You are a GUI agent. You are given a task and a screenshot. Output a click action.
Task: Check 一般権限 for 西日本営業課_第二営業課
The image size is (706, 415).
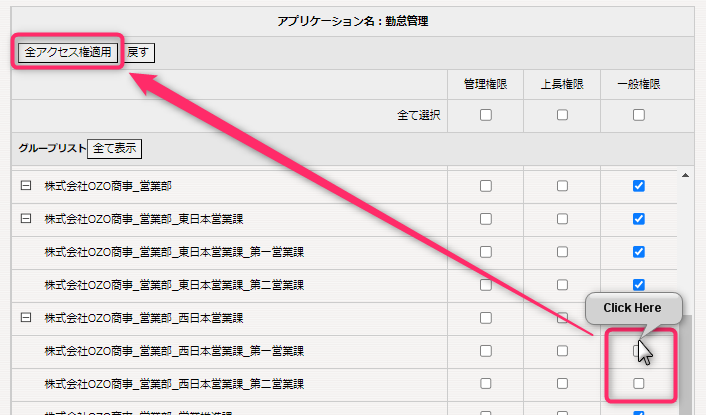(639, 384)
